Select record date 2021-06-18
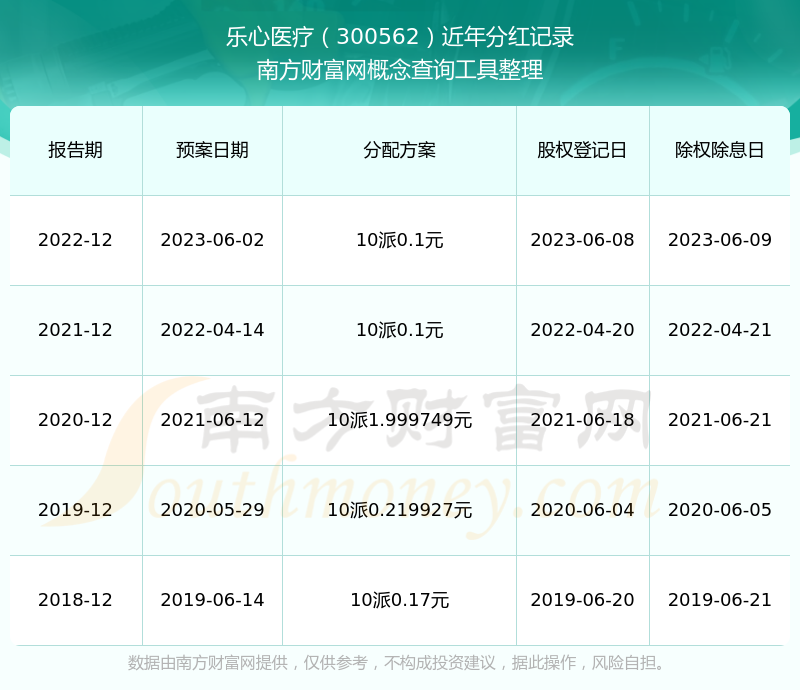800x690 pixels. click(x=582, y=420)
